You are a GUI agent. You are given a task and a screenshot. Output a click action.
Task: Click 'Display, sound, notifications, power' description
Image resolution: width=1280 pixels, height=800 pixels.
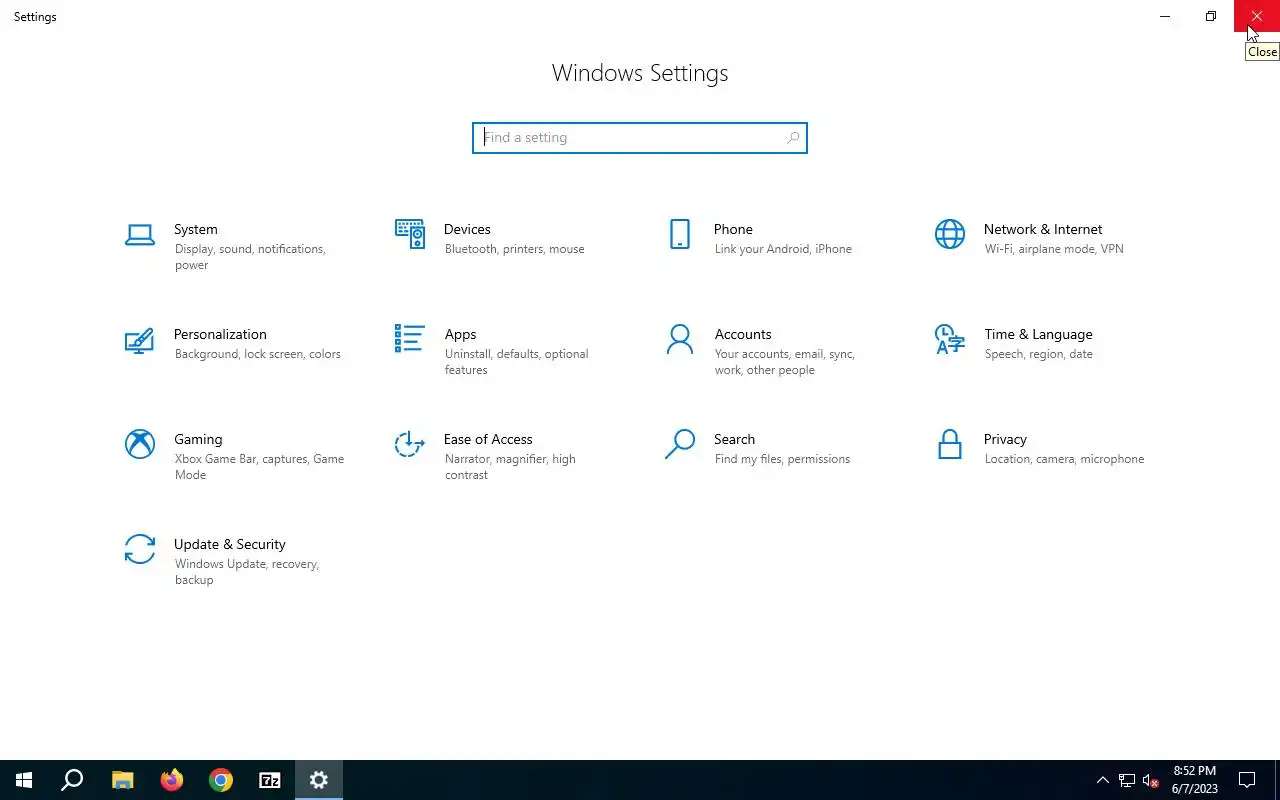pyautogui.click(x=250, y=257)
